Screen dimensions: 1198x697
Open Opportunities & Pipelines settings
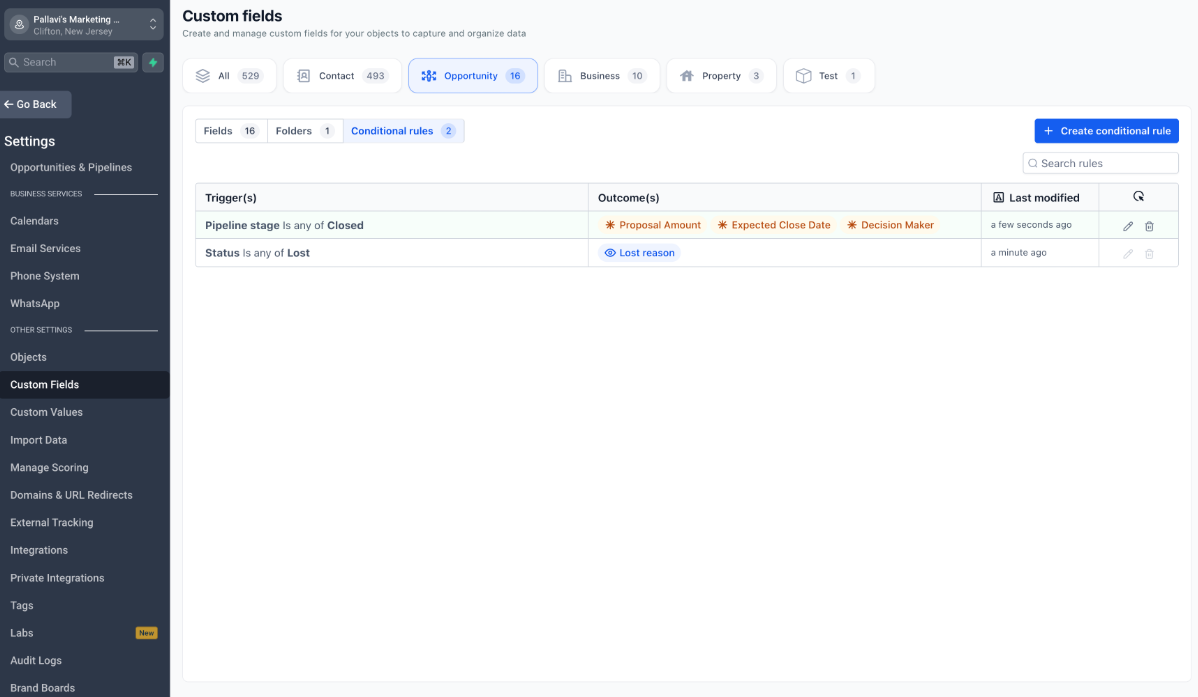[71, 167]
